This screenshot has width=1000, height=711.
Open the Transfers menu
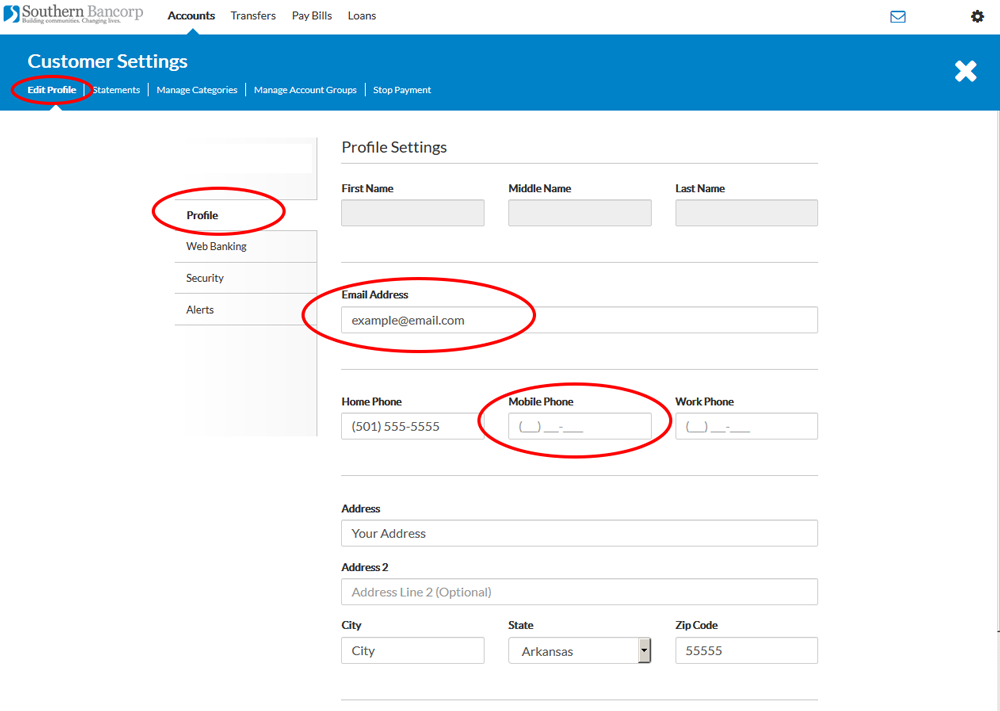point(253,16)
